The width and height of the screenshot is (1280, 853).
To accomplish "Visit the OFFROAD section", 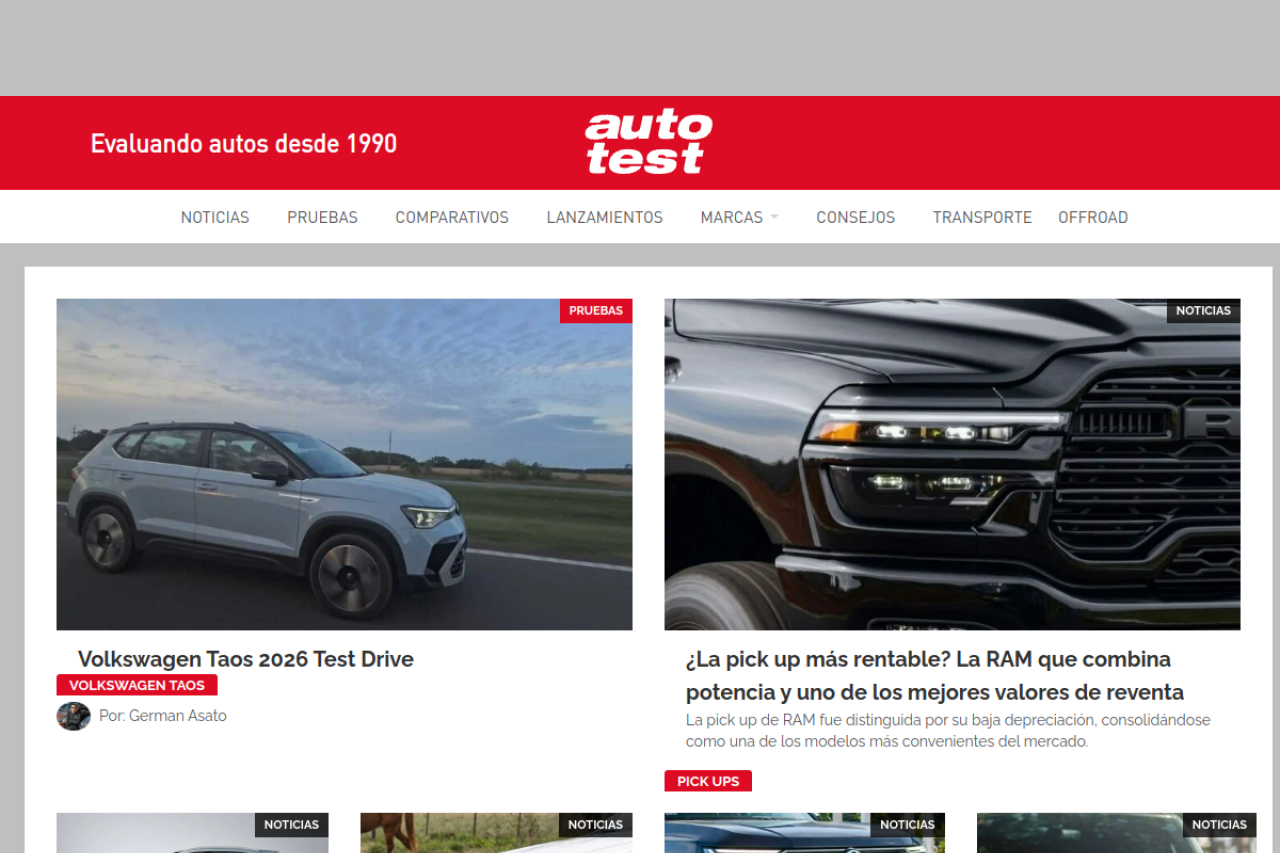I will [x=1093, y=217].
